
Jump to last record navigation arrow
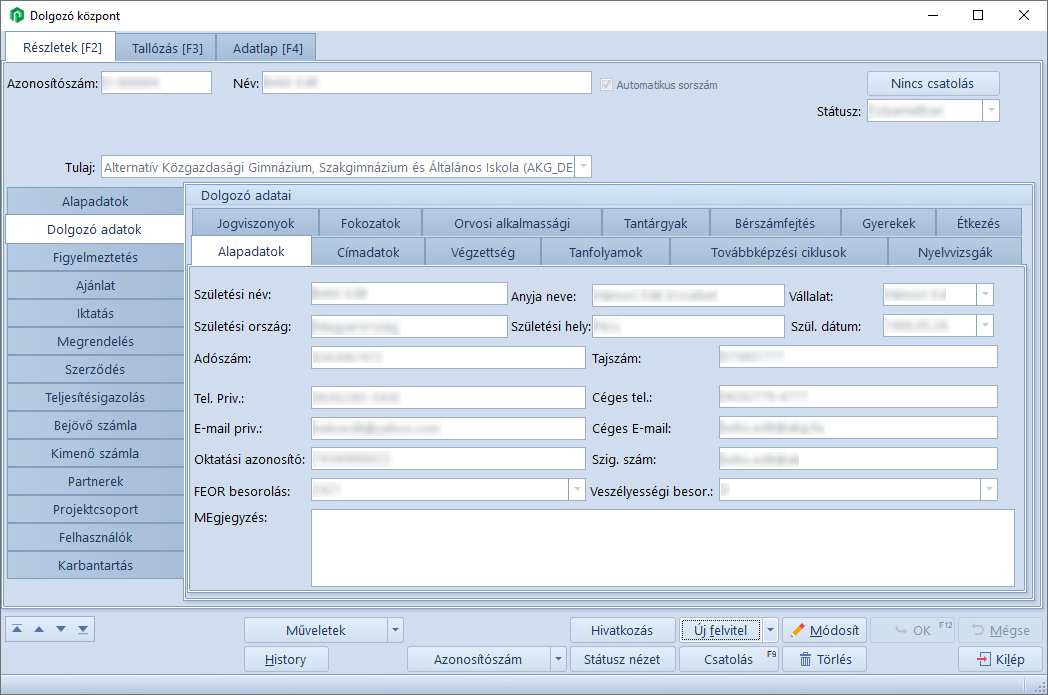click(83, 629)
